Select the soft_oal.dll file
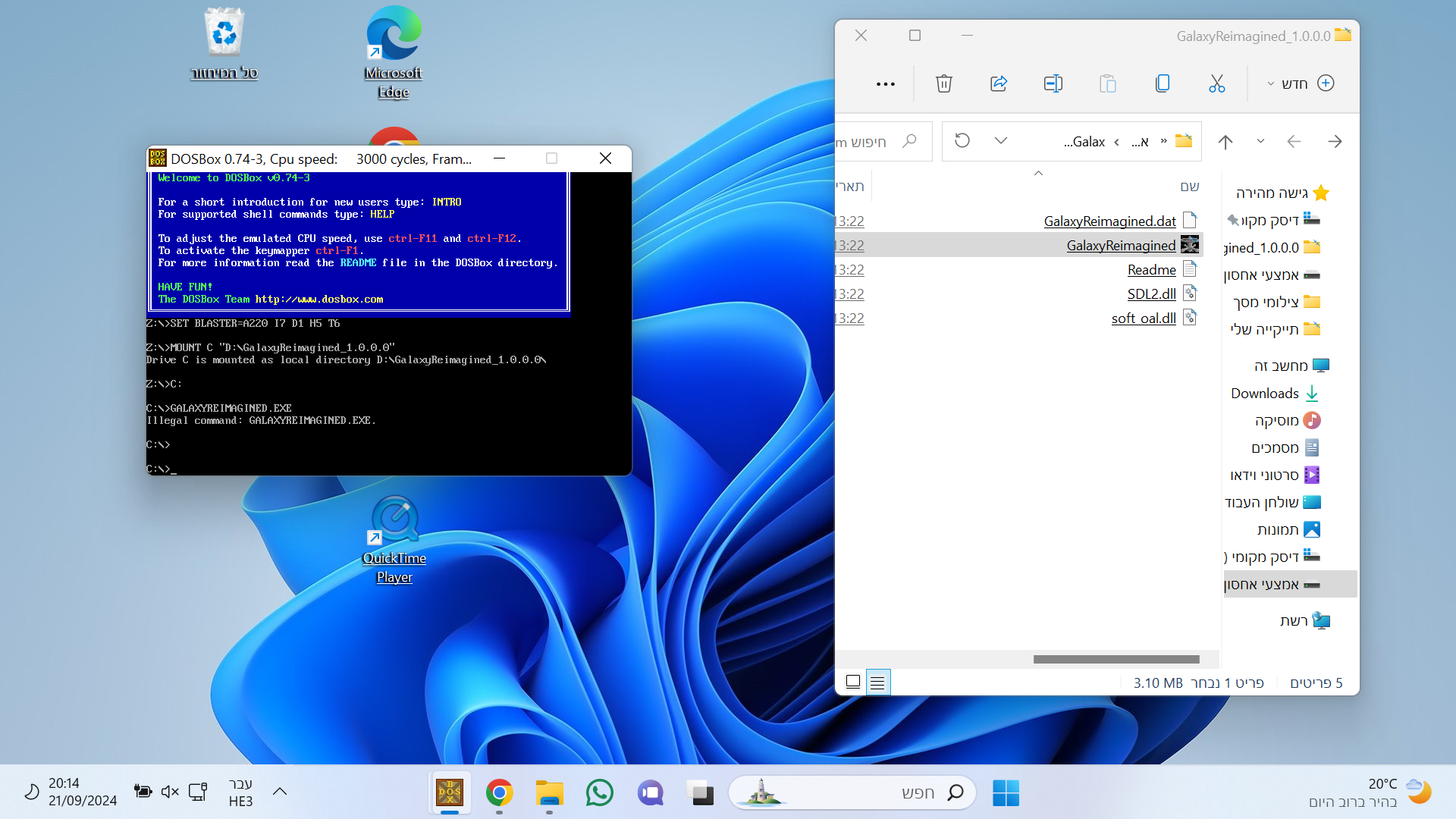1456x819 pixels. (1143, 318)
